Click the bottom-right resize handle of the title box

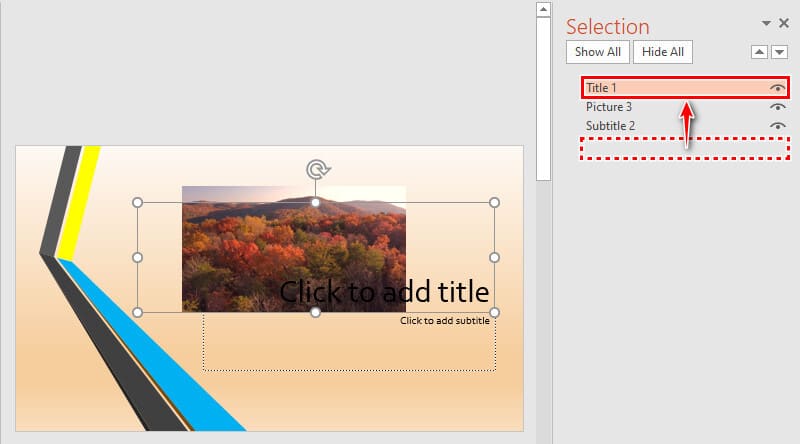point(494,312)
